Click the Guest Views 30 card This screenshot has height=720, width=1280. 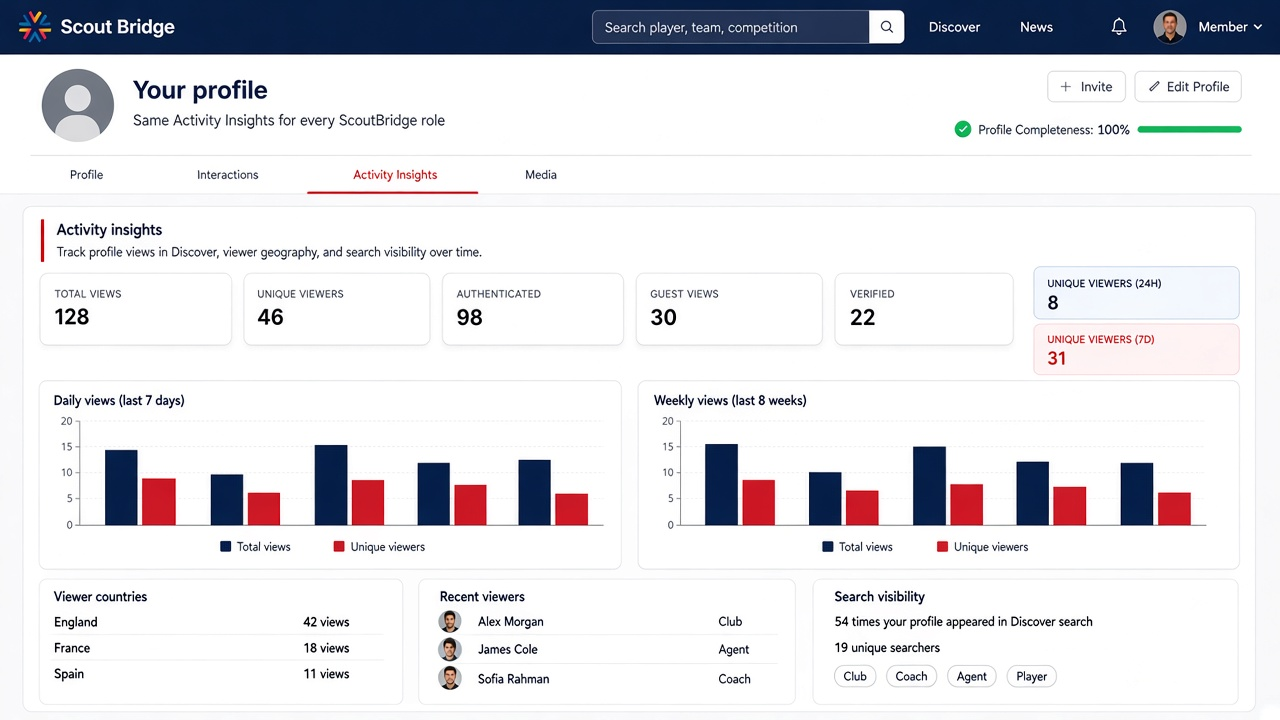tap(729, 310)
